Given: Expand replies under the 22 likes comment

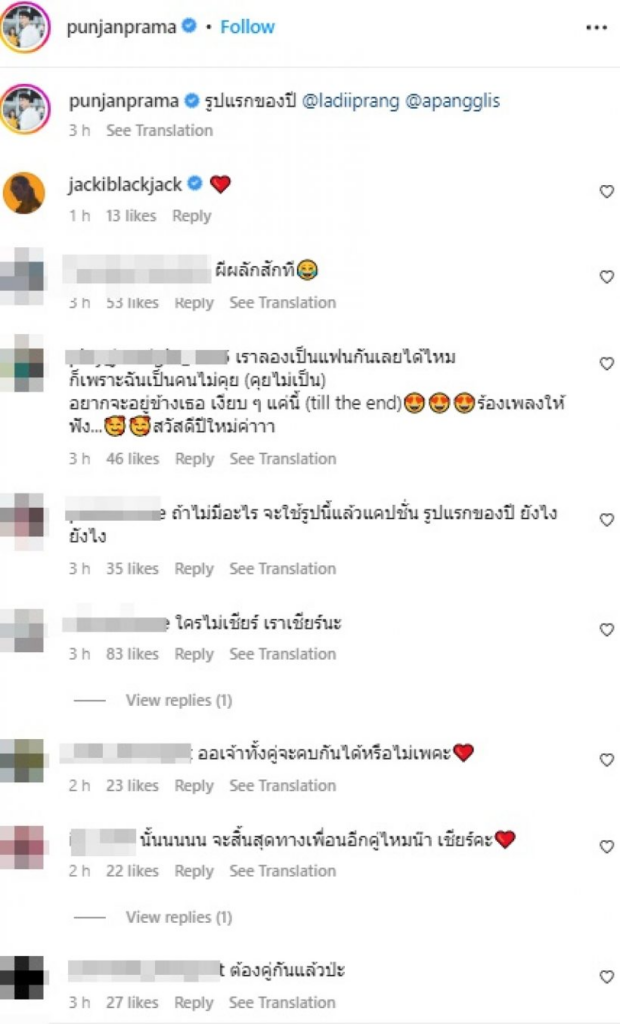Looking at the screenshot, I should (x=178, y=917).
